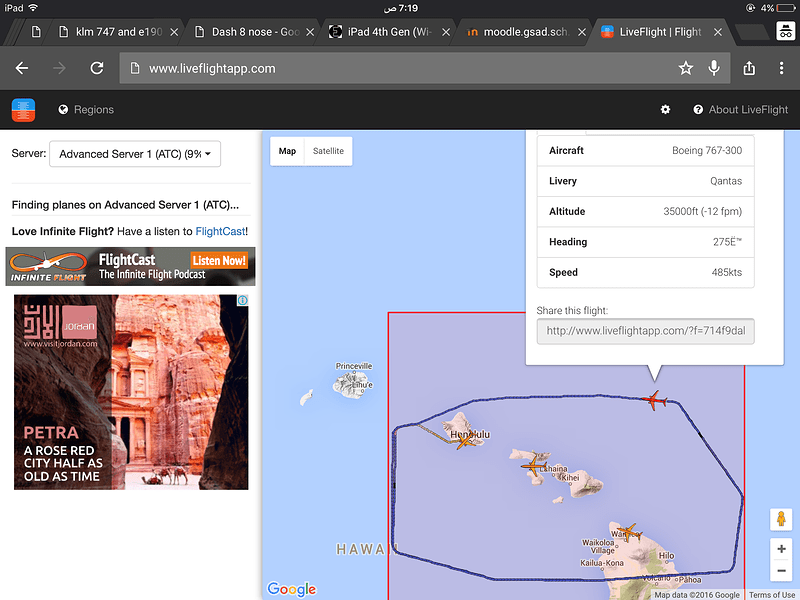Open About LiveFlight
Viewport: 800px width, 600px height.
740,110
